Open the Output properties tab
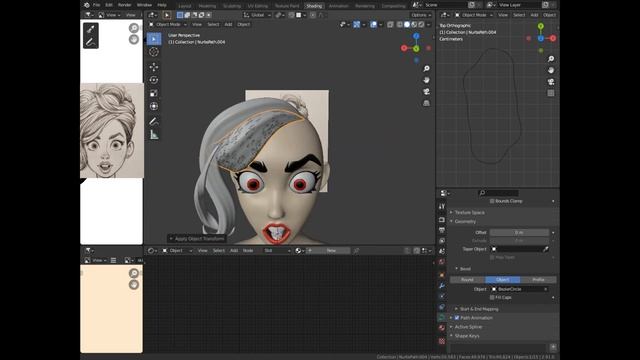The width and height of the screenshot is (640, 360). pos(442,230)
